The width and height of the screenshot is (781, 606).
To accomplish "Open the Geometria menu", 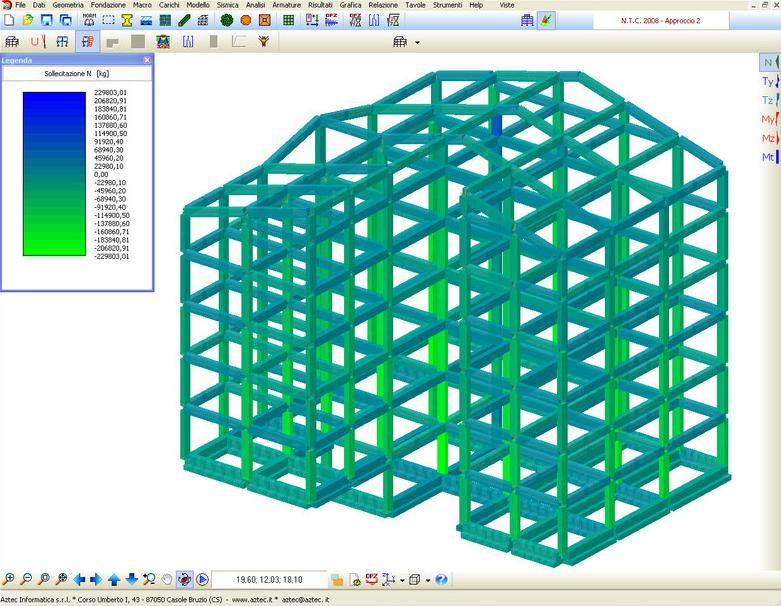I will pyautogui.click(x=68, y=5).
